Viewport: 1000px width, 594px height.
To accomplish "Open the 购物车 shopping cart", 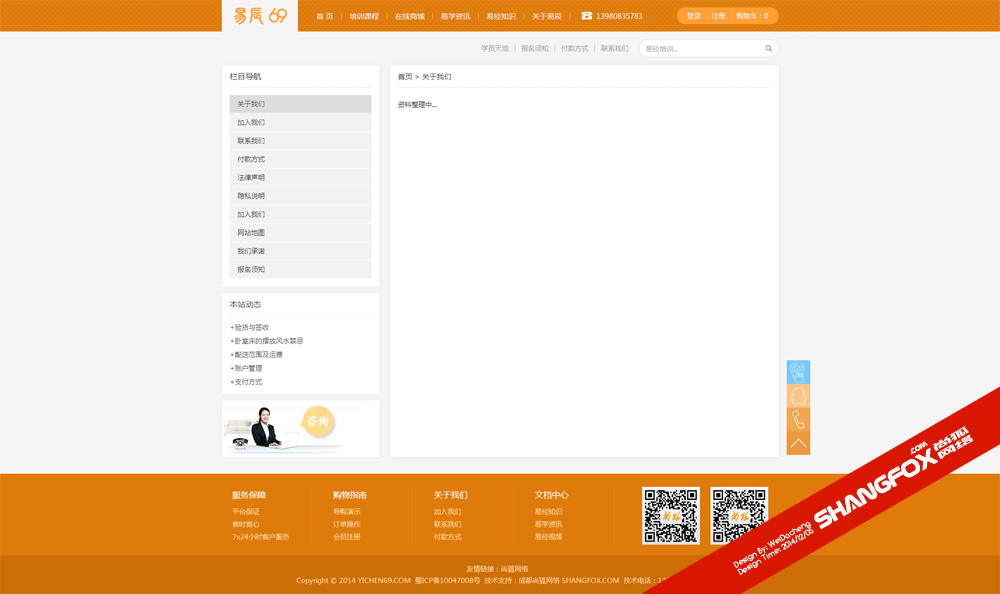I will click(x=752, y=16).
